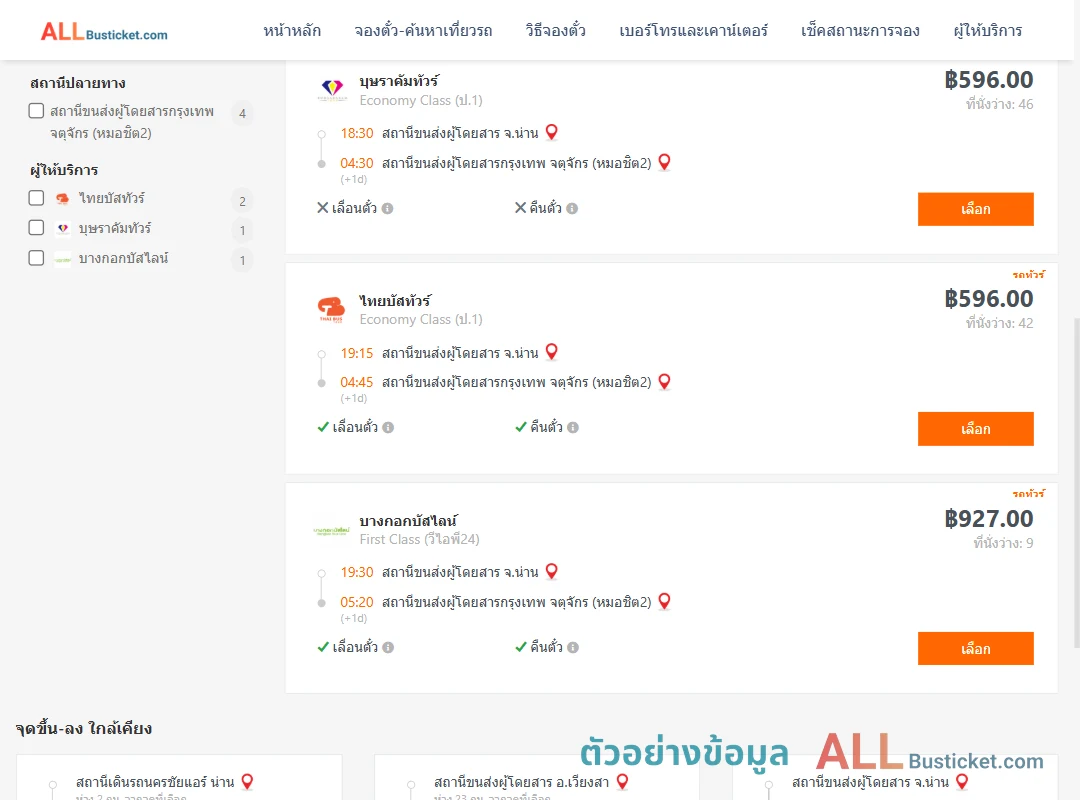This screenshot has width=1080, height=800.
Task: Open map pin for 18:30 departure station
Action: [552, 132]
